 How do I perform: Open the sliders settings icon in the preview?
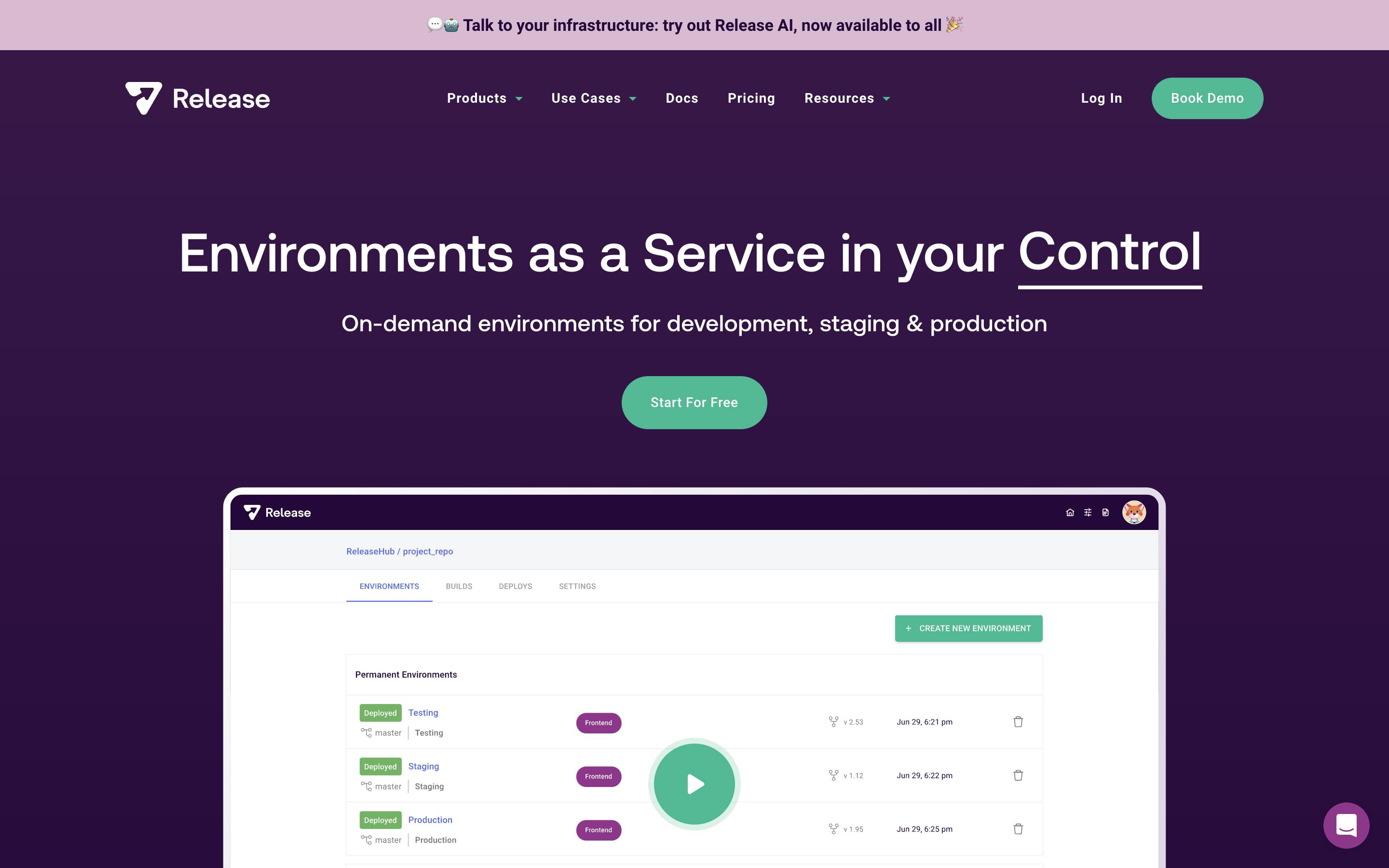point(1088,512)
